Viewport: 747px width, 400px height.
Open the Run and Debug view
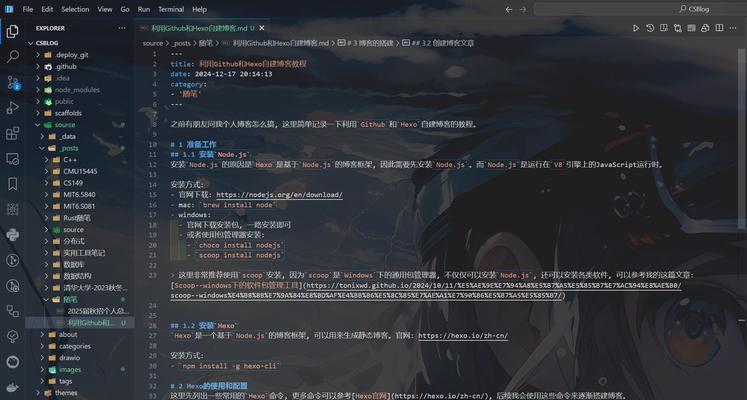coord(13,108)
